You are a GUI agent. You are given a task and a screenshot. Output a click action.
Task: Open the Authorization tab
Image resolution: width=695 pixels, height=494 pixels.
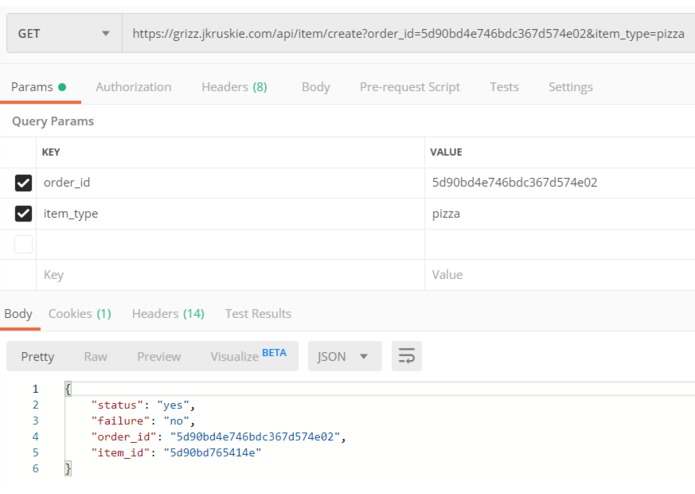[133, 87]
